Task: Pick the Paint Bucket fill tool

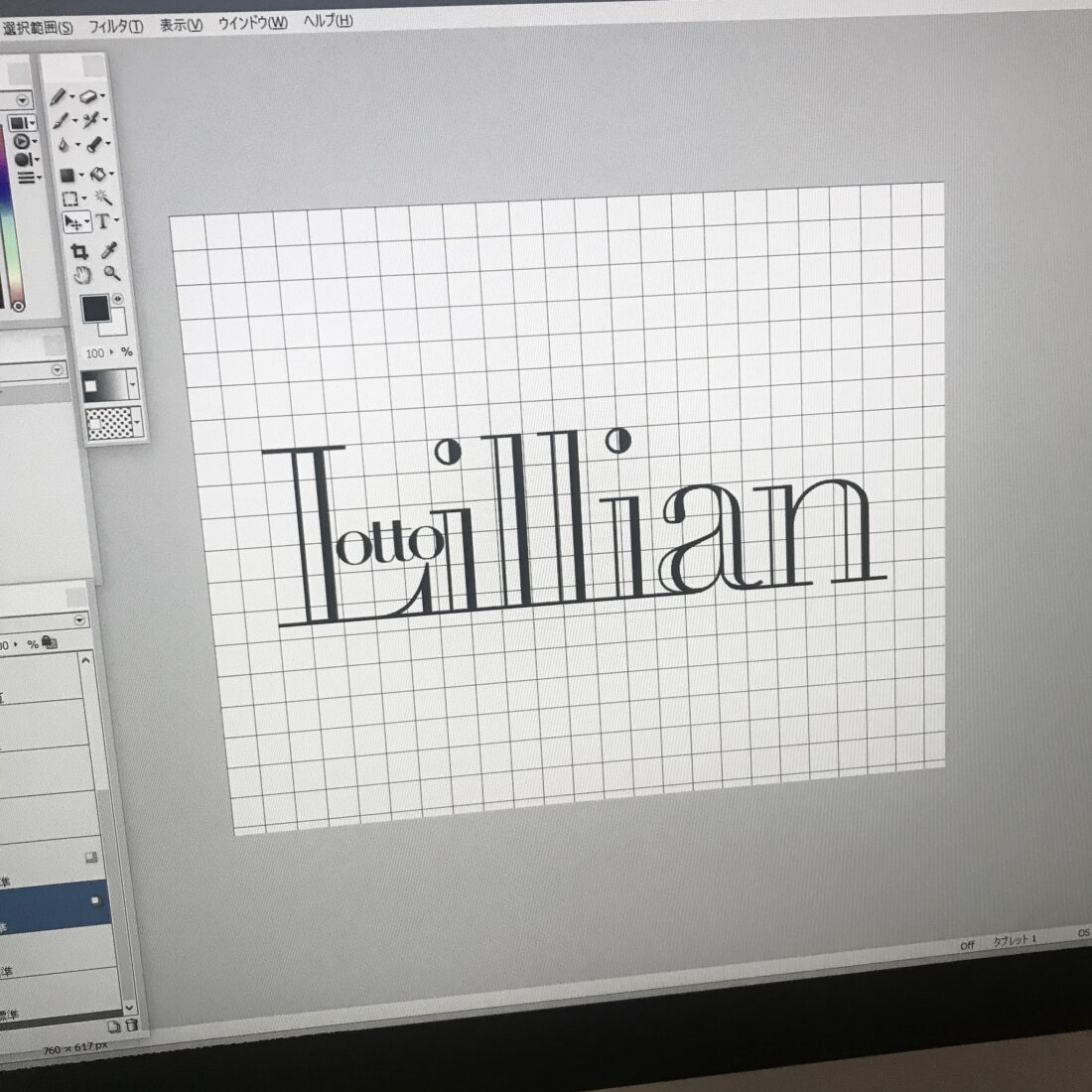Action: click(99, 174)
